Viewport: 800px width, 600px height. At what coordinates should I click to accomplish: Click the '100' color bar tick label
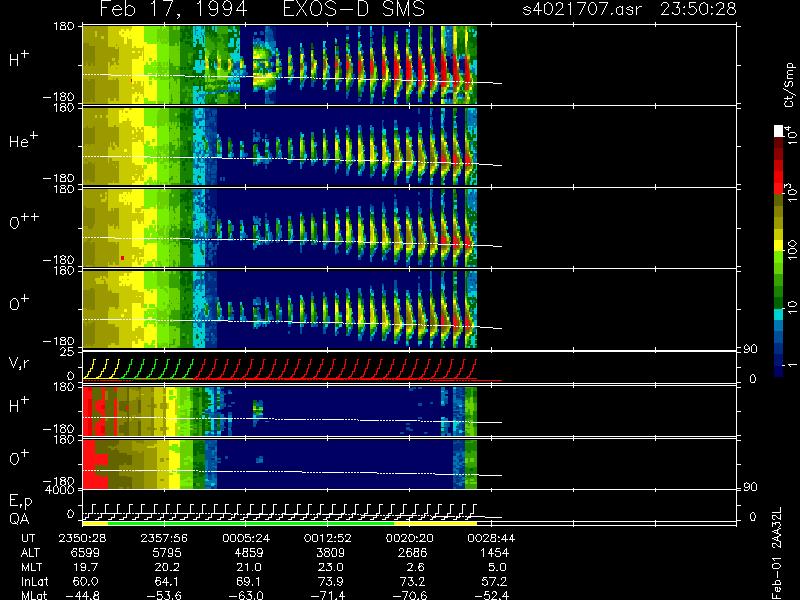coord(791,248)
